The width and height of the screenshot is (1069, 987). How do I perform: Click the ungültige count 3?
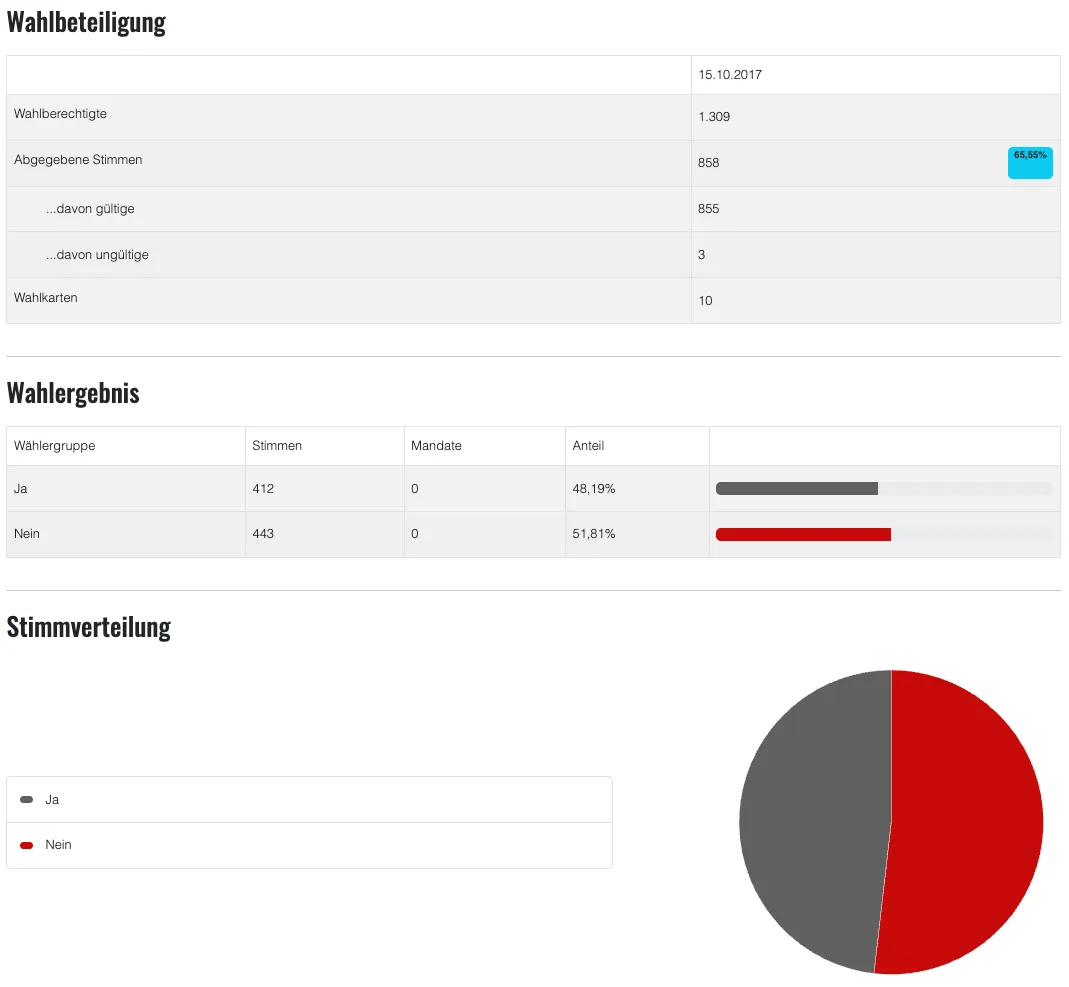(x=702, y=255)
